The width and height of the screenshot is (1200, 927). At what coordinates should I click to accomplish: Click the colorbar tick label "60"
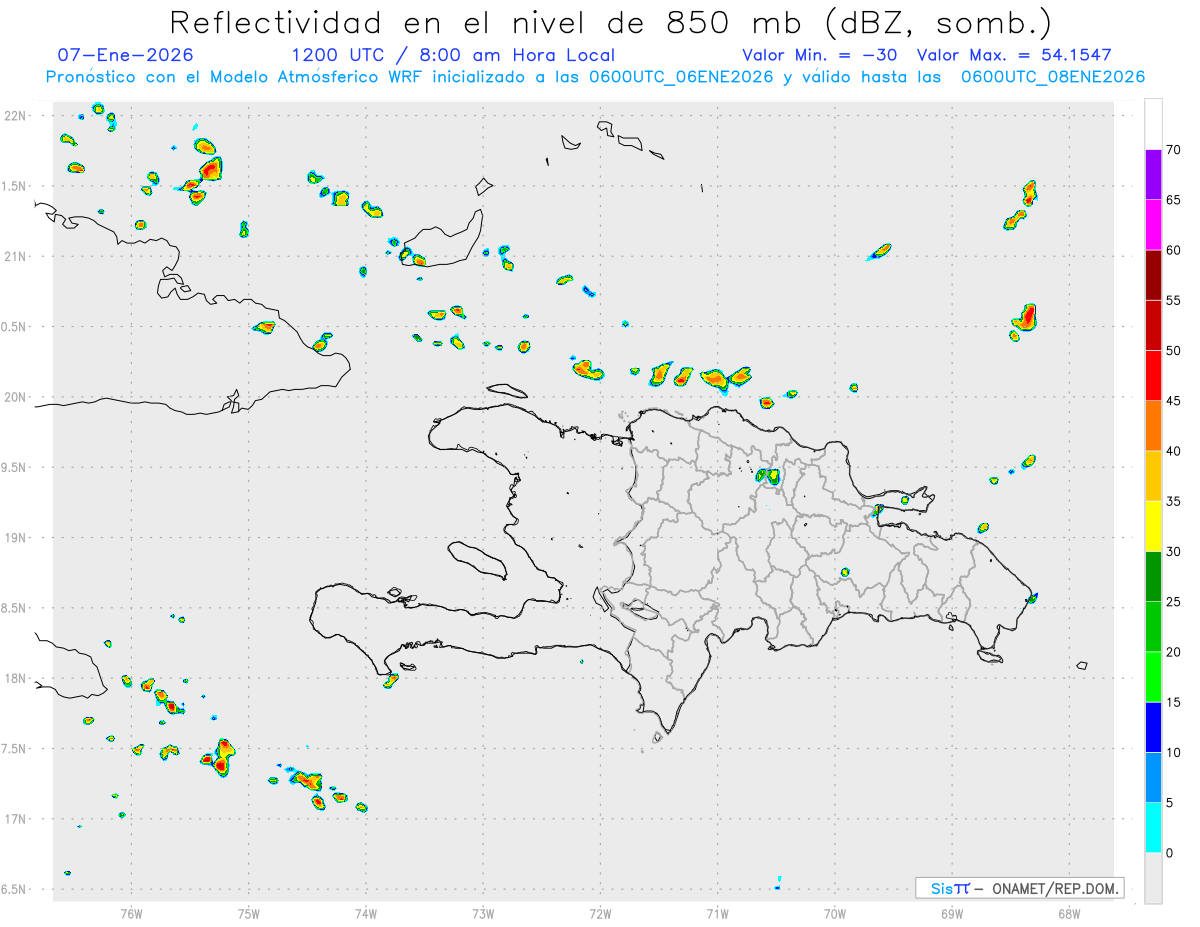pyautogui.click(x=1174, y=250)
